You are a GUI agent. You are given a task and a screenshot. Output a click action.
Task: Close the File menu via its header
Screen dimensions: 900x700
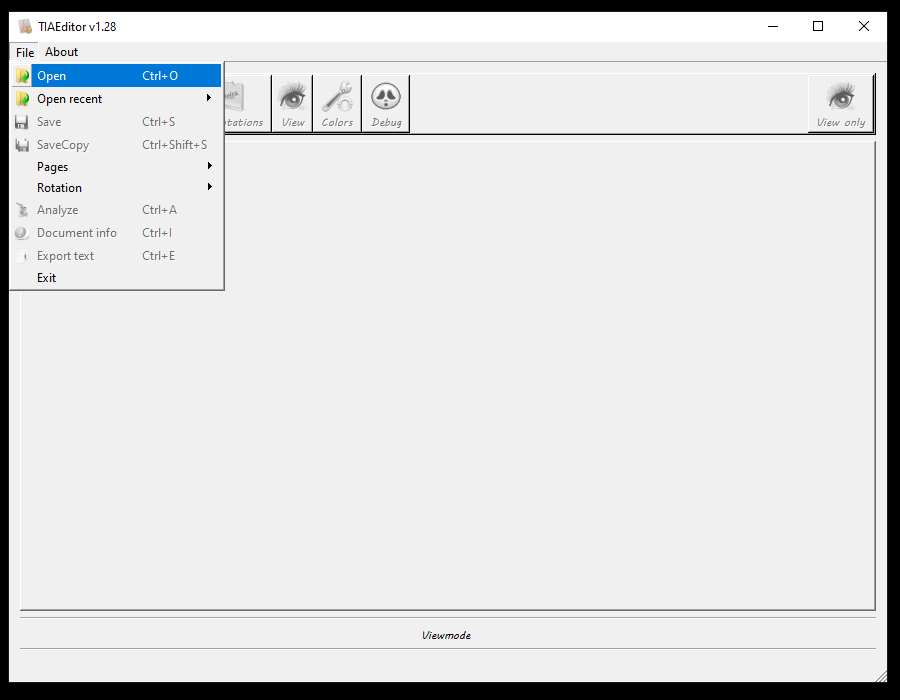25,52
